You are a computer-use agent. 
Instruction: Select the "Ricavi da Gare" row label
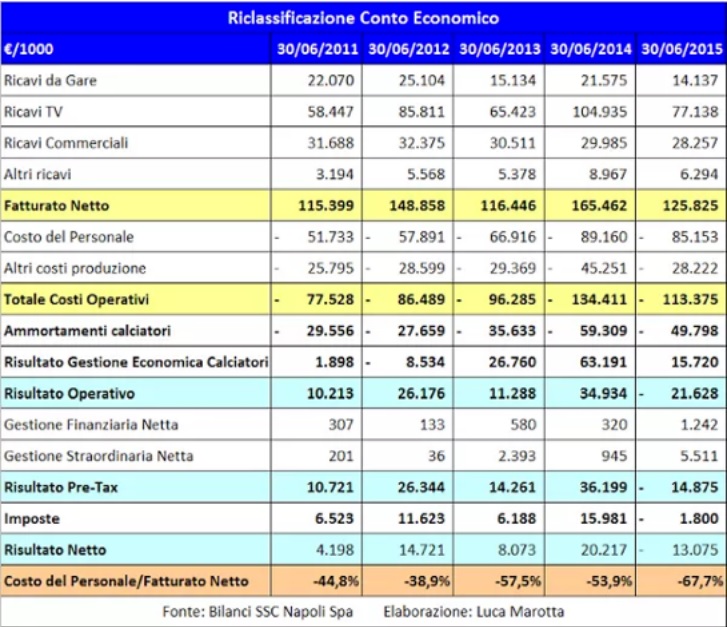(x=51, y=80)
